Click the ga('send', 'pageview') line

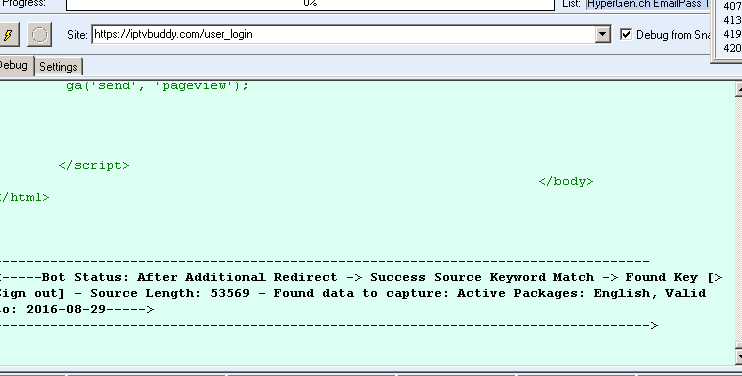pyautogui.click(x=158, y=86)
